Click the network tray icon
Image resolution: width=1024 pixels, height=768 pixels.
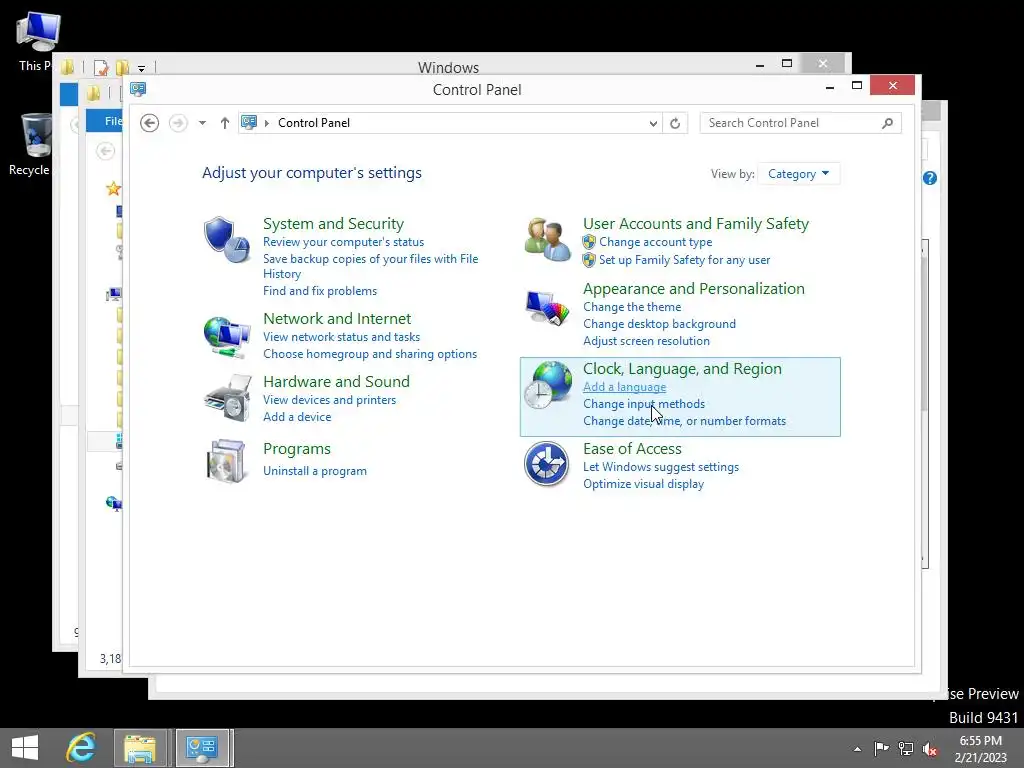(x=906, y=748)
